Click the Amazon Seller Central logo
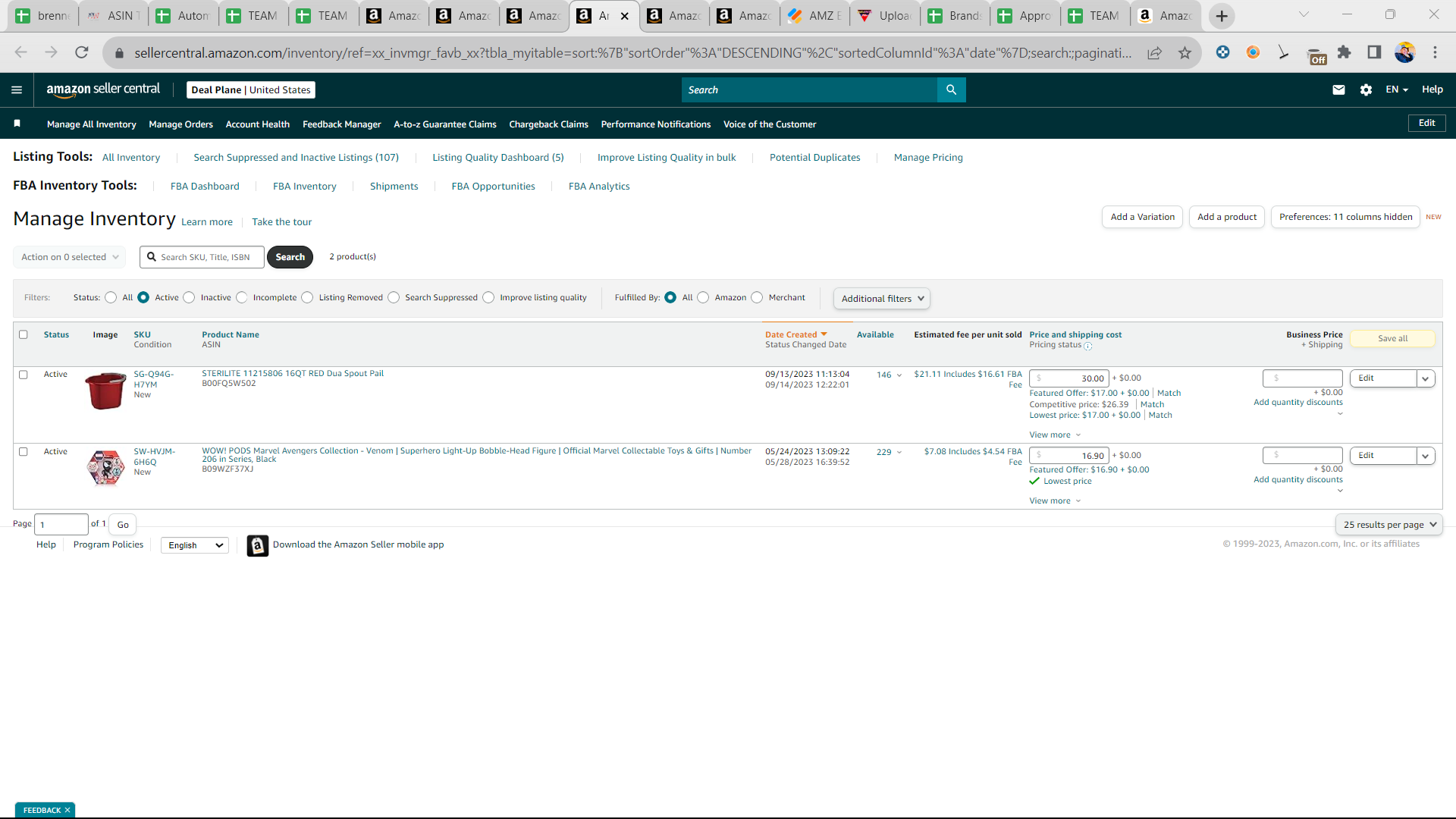The width and height of the screenshot is (1456, 819). (103, 89)
